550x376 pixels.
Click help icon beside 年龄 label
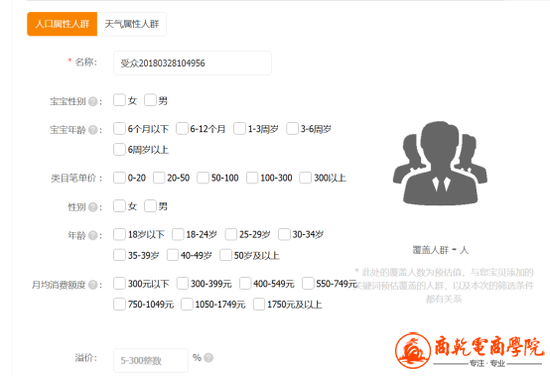pyautogui.click(x=93, y=235)
